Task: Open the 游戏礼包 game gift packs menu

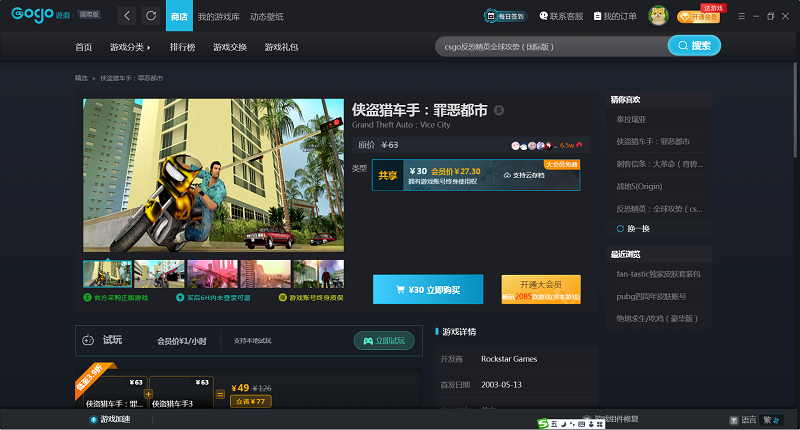Action: tap(281, 47)
